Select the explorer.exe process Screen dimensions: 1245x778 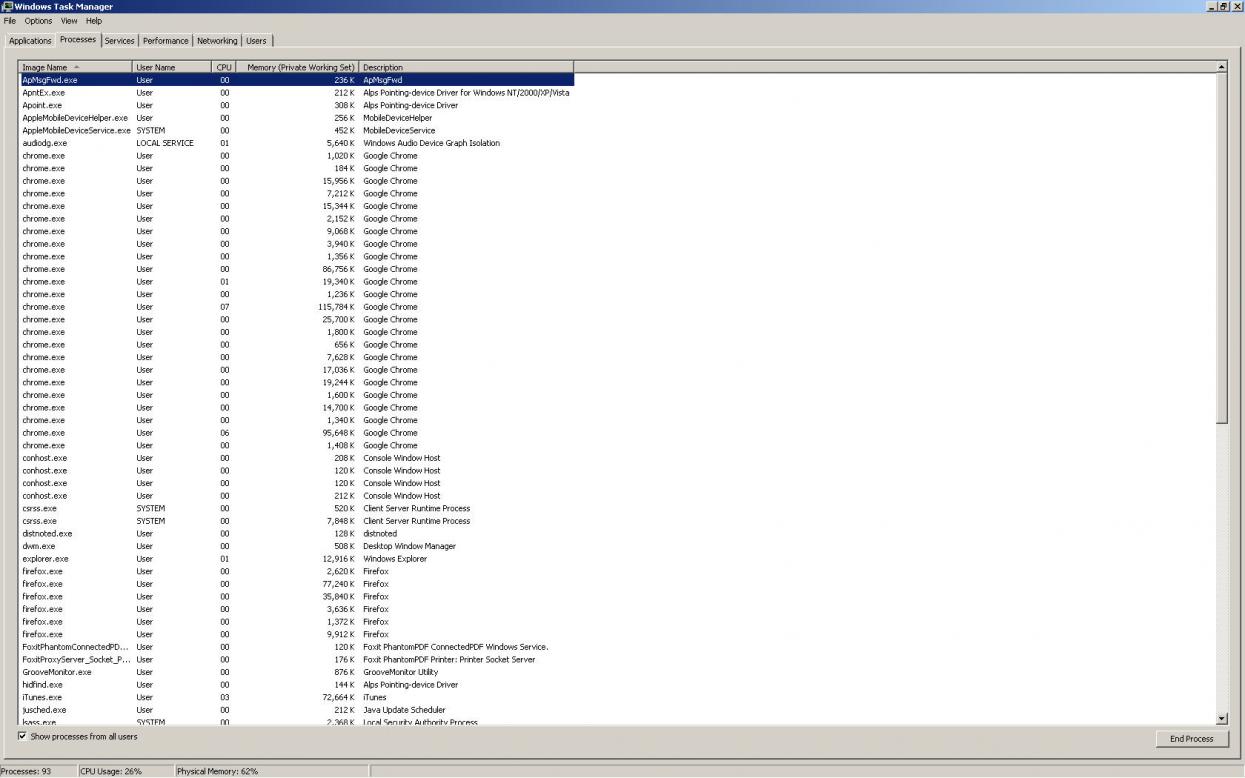(x=296, y=559)
